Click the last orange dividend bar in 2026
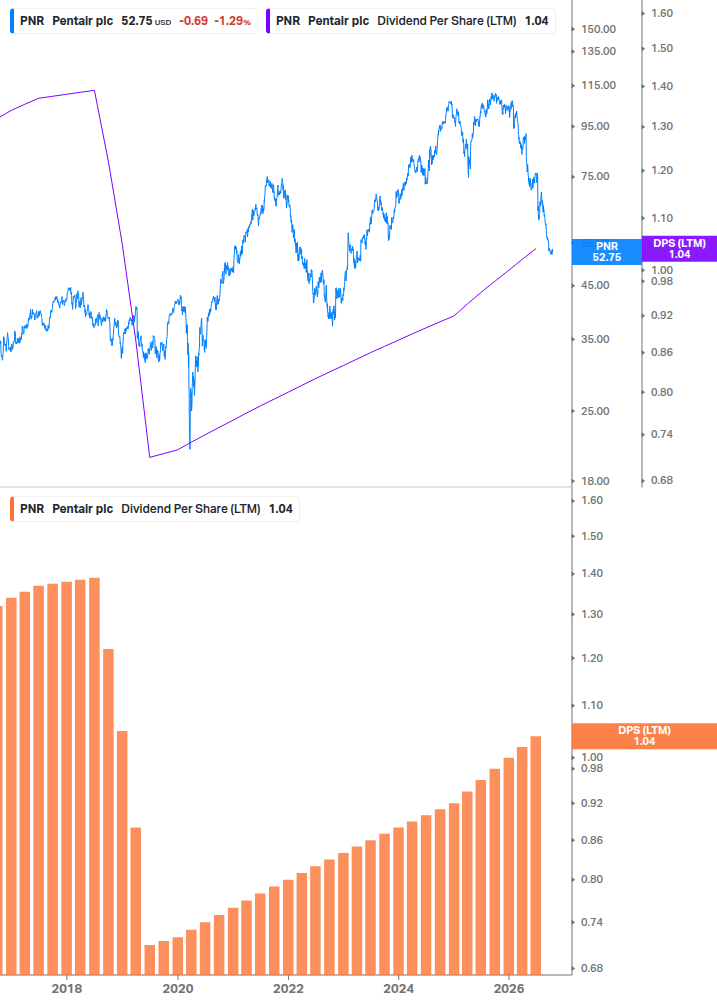 click(536, 856)
